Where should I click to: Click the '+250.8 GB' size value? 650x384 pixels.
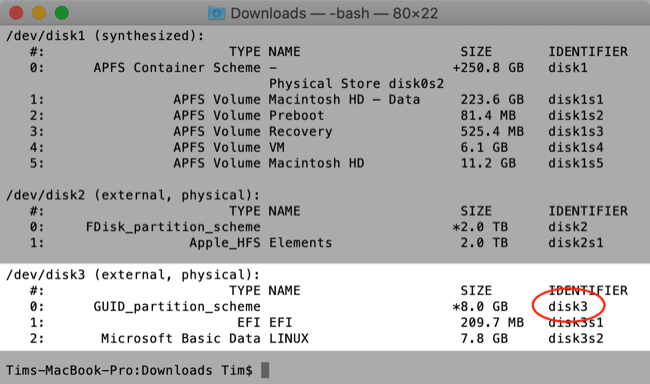[x=488, y=68]
